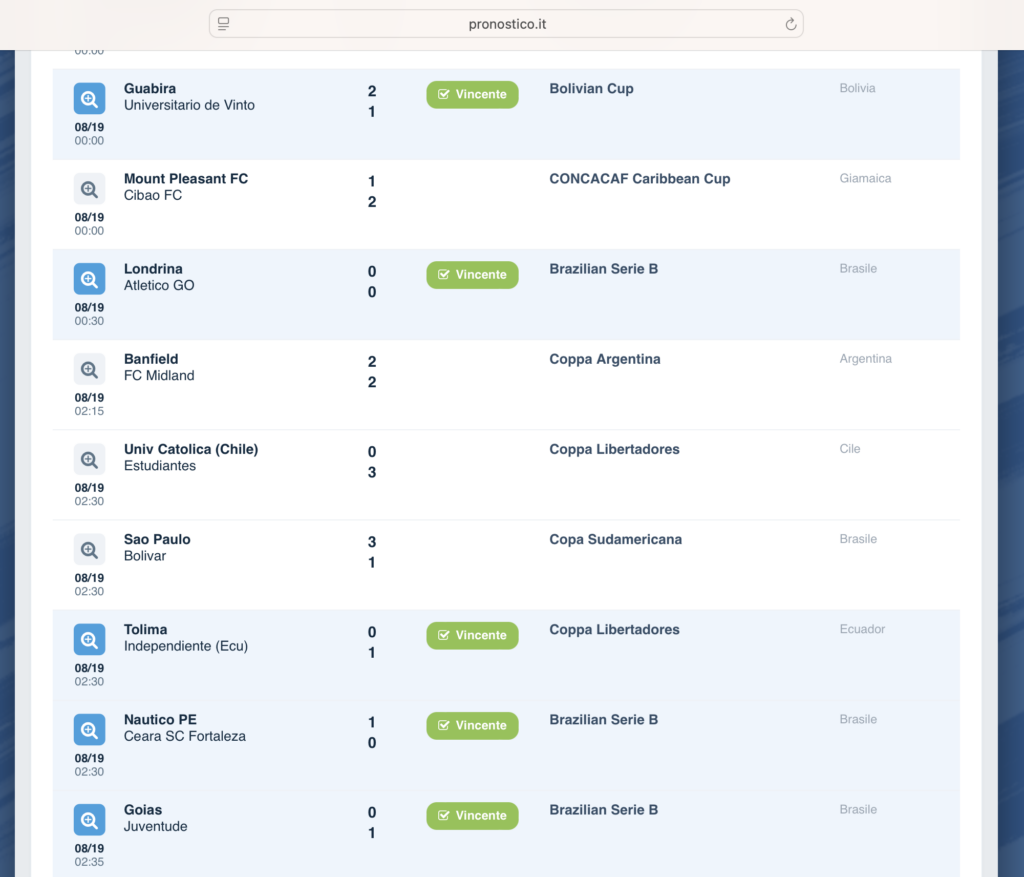Viewport: 1024px width, 877px height.
Task: Select Bolivian Cup competition name
Action: coord(591,89)
